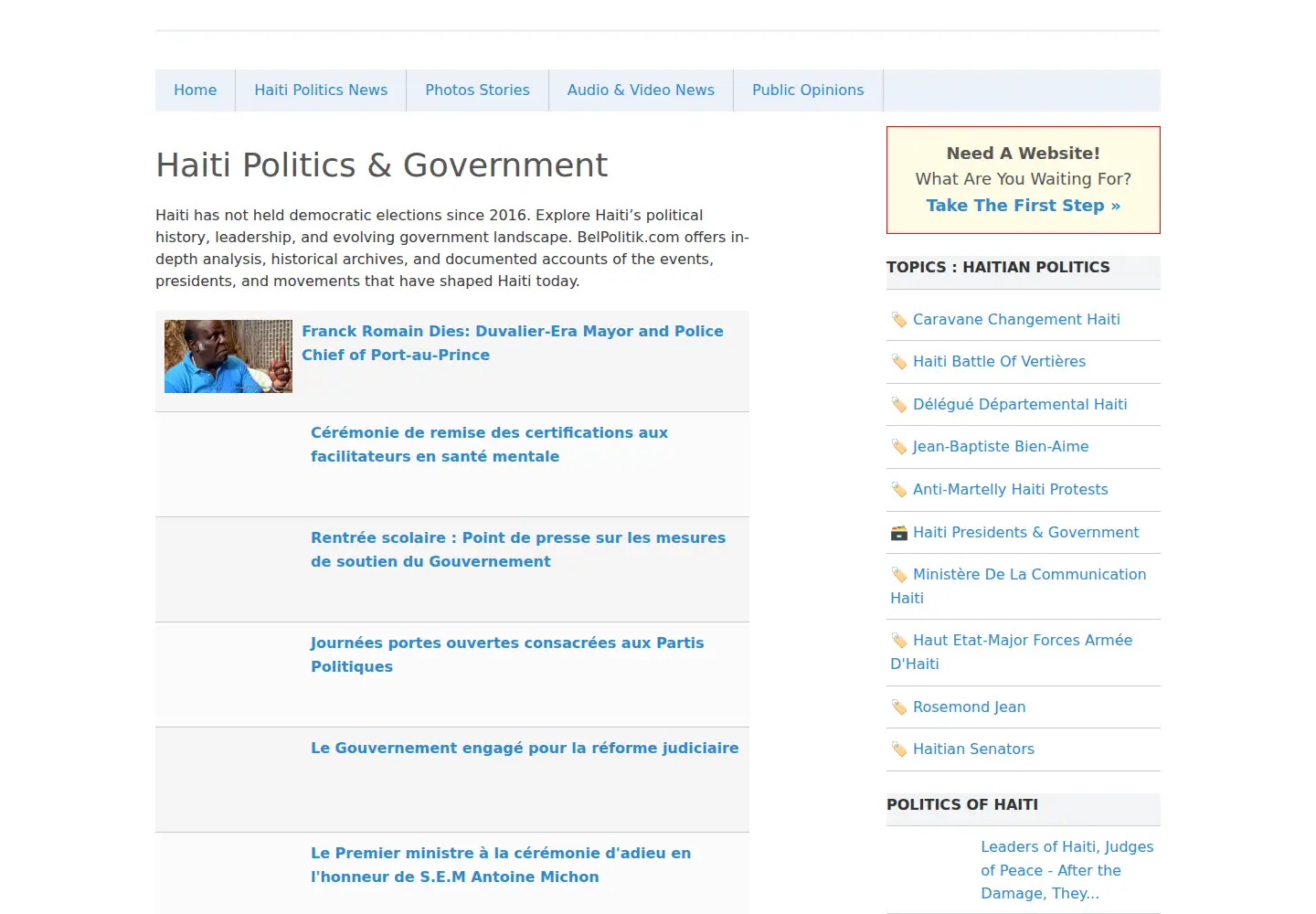Read Cérémonie de remise des certifications article

[x=489, y=444]
